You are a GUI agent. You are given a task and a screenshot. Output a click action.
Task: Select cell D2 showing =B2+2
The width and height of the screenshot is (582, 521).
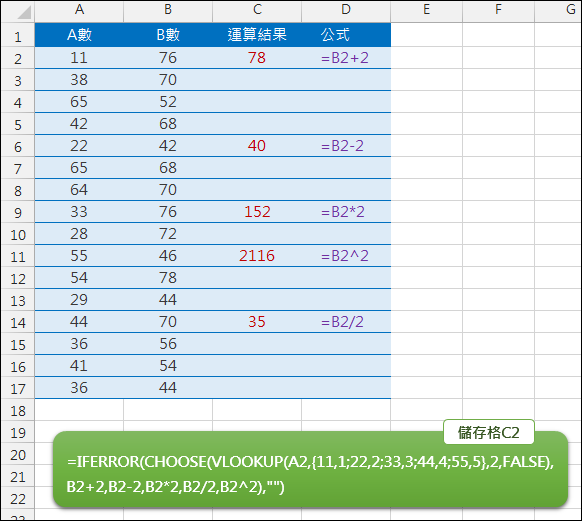pyautogui.click(x=346, y=58)
